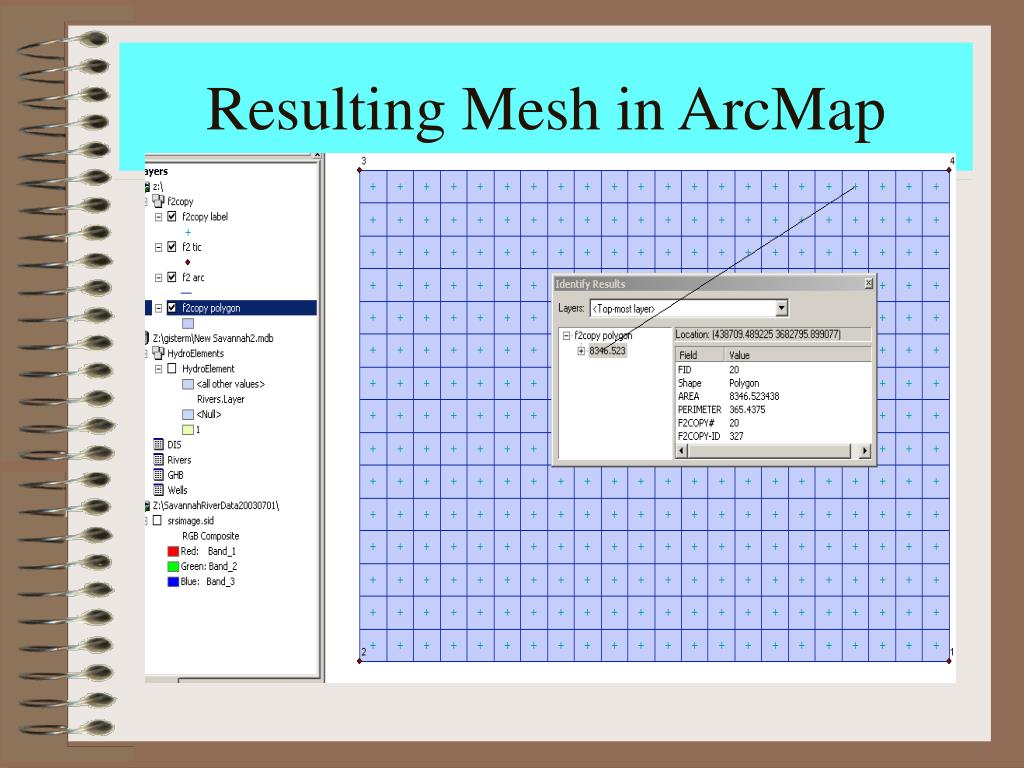The width and height of the screenshot is (1024, 768).
Task: Select the f2copy polygon layer name
Action: [x=211, y=308]
